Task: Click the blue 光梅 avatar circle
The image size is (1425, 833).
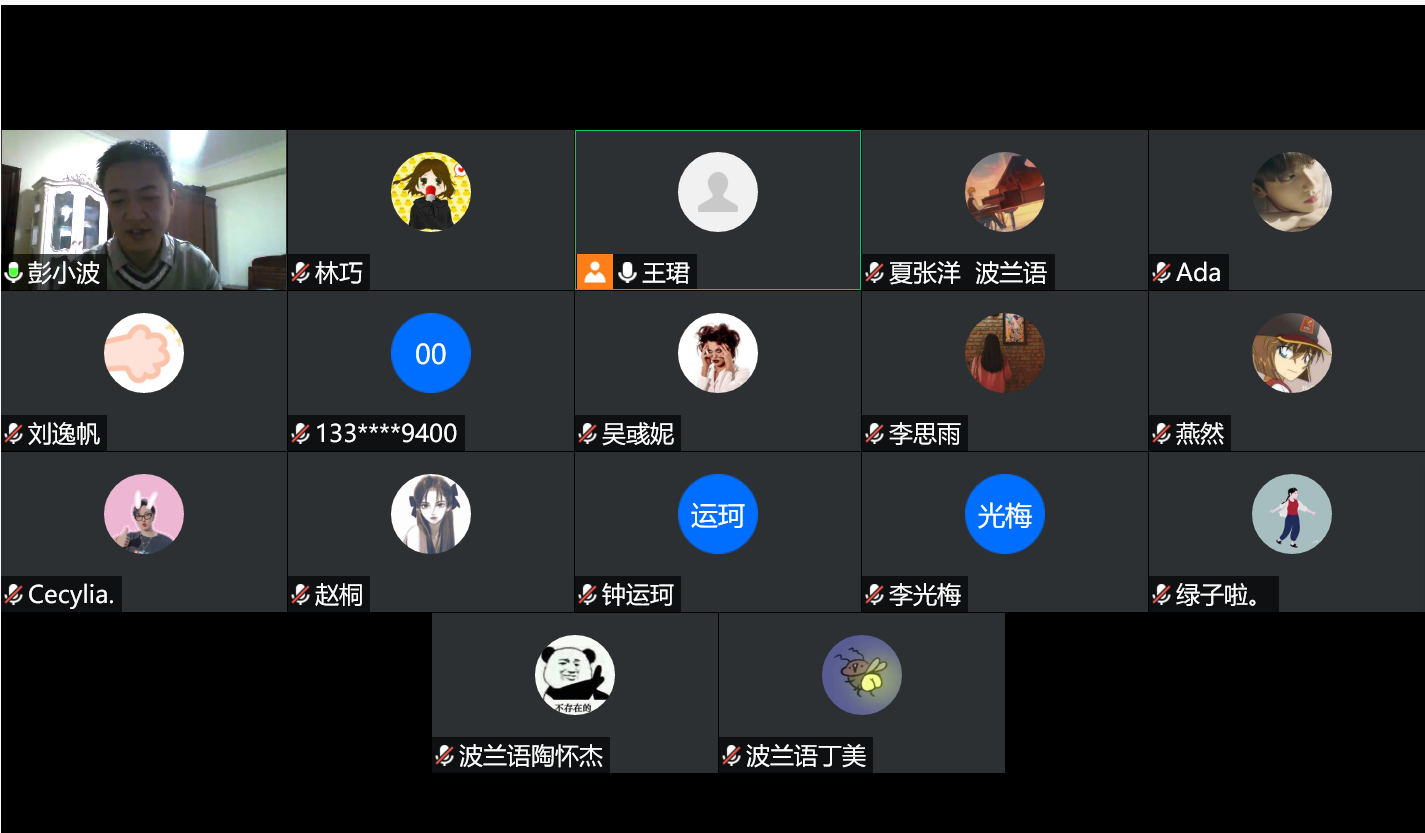Action: (1005, 514)
